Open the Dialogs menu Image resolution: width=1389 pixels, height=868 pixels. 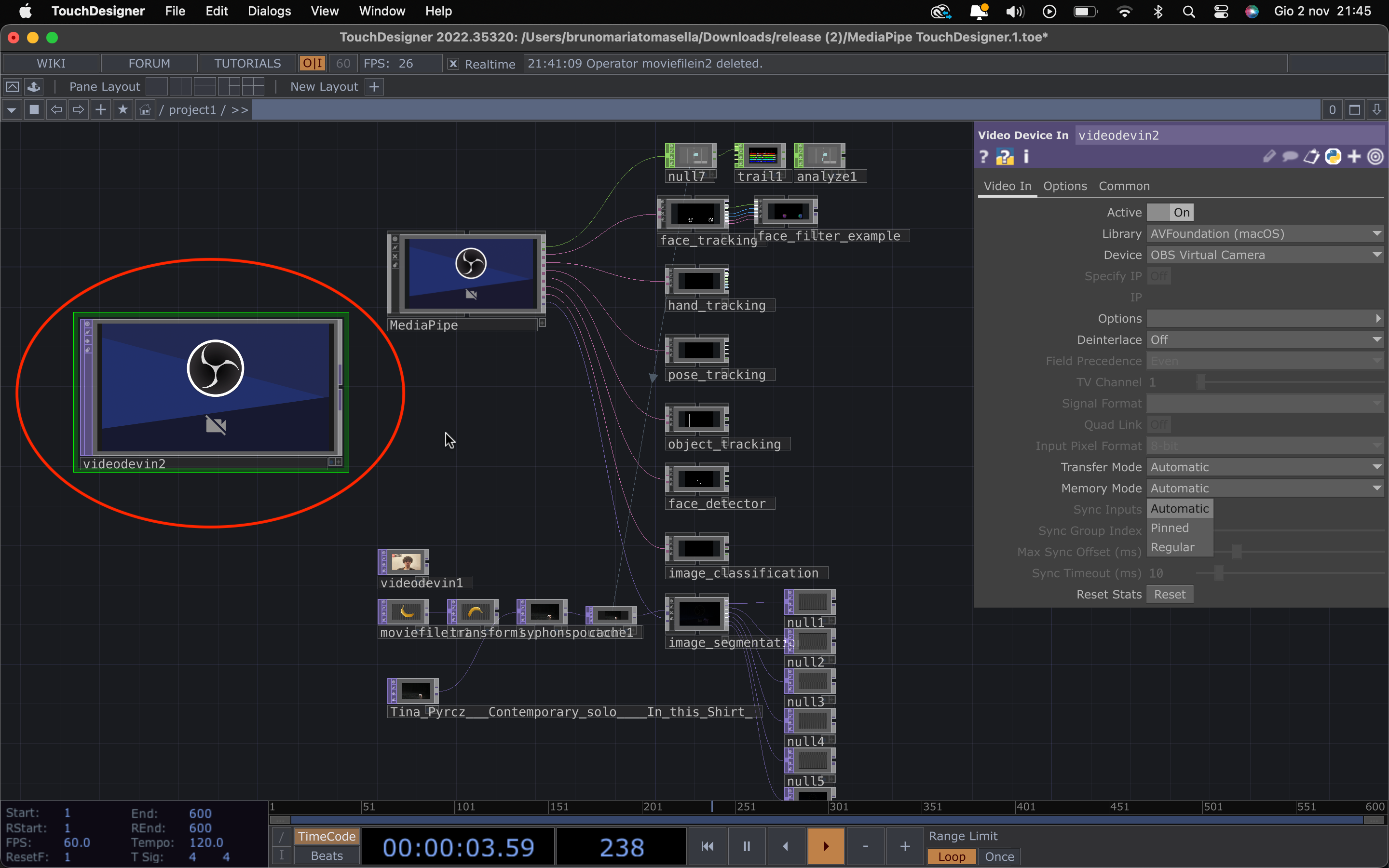[269, 12]
